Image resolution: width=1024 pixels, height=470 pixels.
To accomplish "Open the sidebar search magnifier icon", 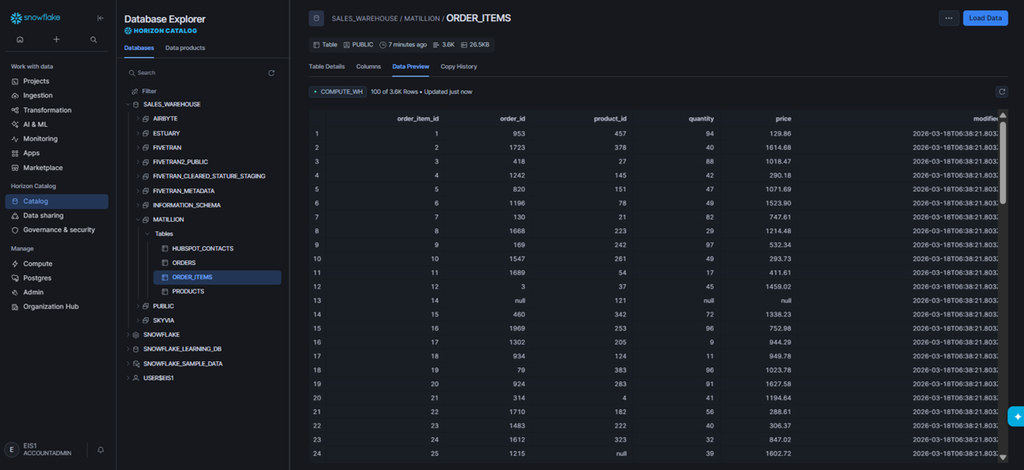I will [x=93, y=40].
